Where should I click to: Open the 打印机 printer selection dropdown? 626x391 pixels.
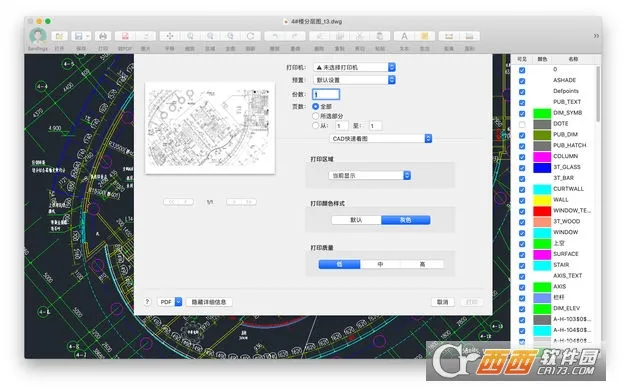[355, 67]
